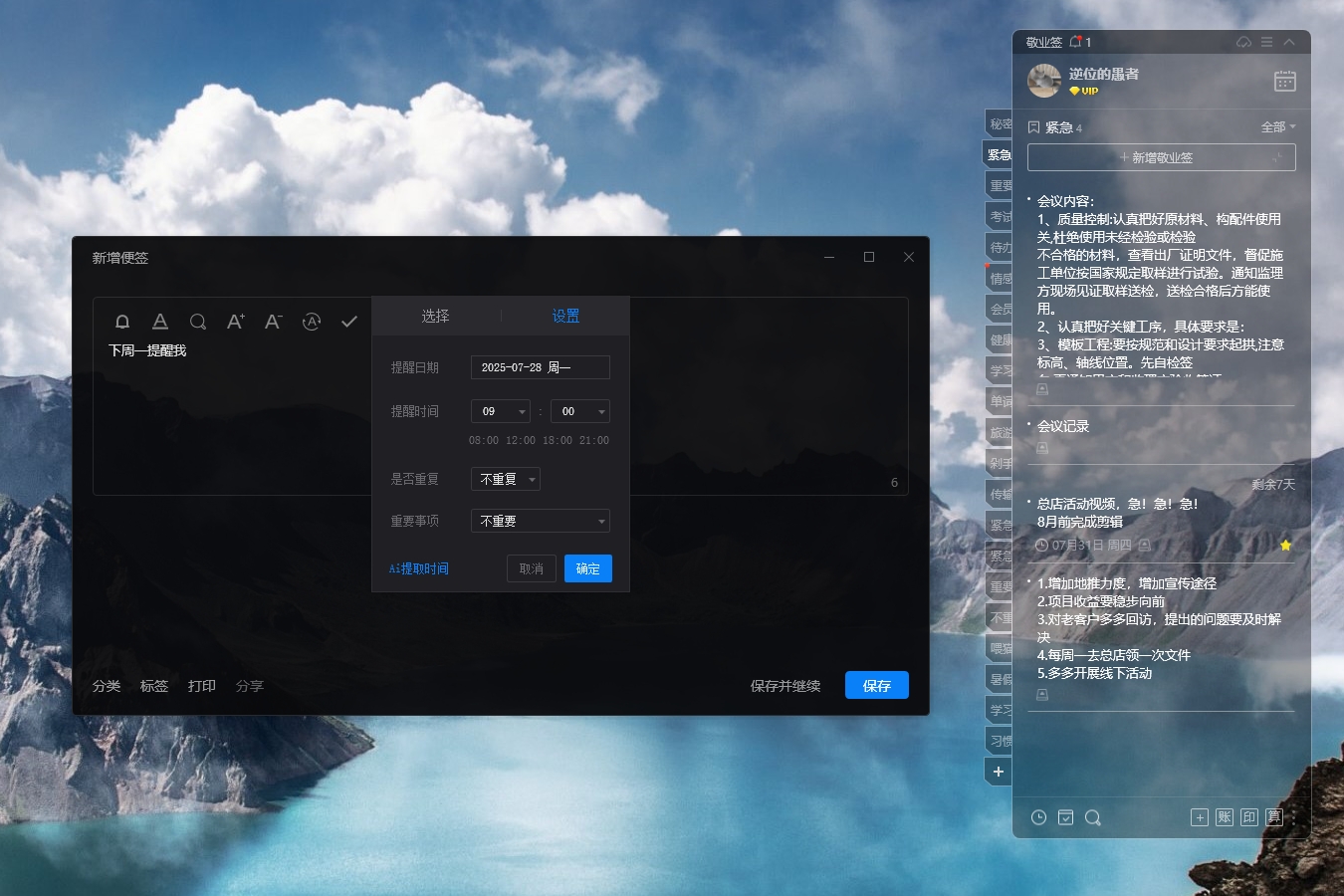Collapse sidebar with the up chevron icon
This screenshot has height=896, width=1344.
coord(1289,42)
